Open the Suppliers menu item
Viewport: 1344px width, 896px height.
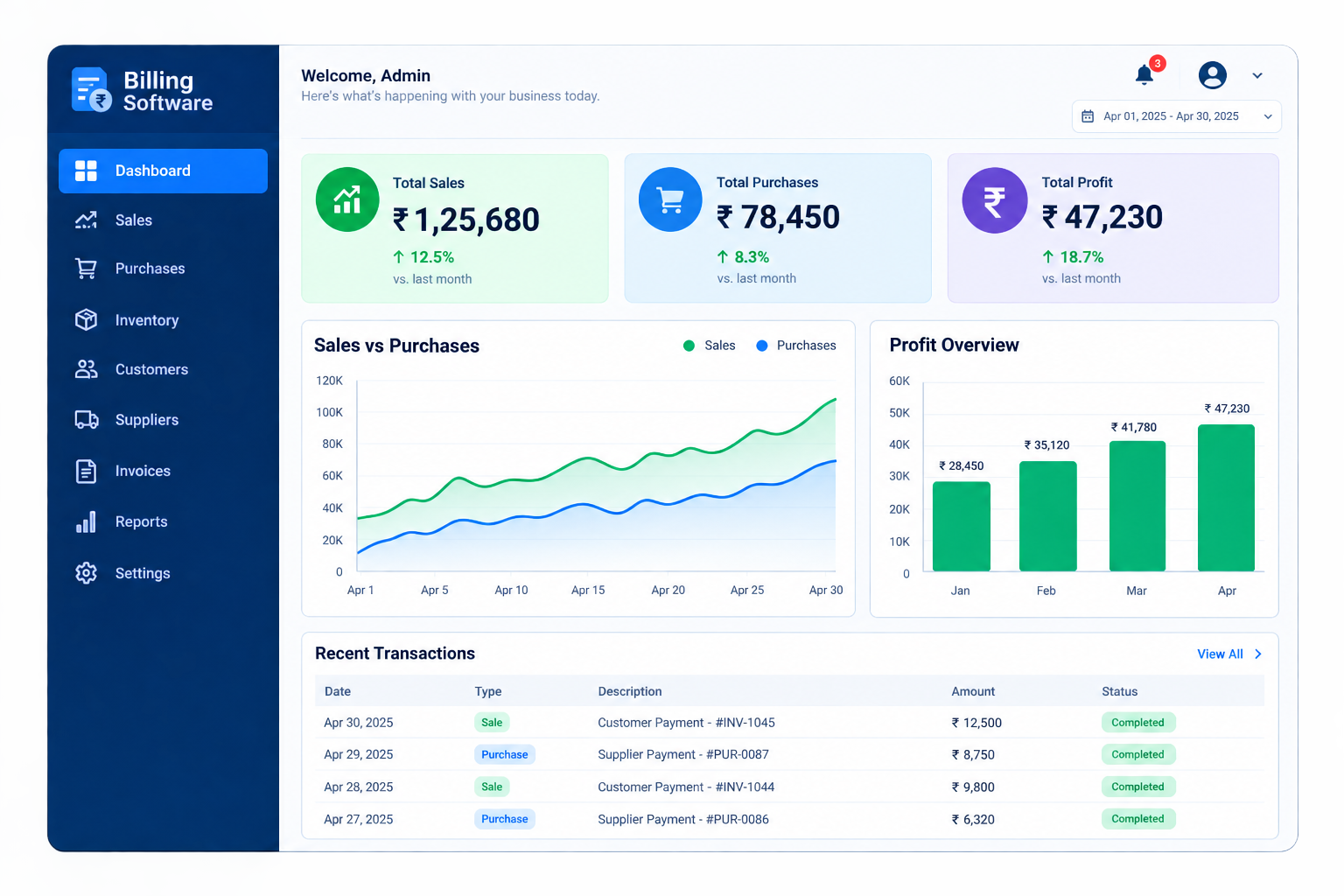(x=163, y=420)
